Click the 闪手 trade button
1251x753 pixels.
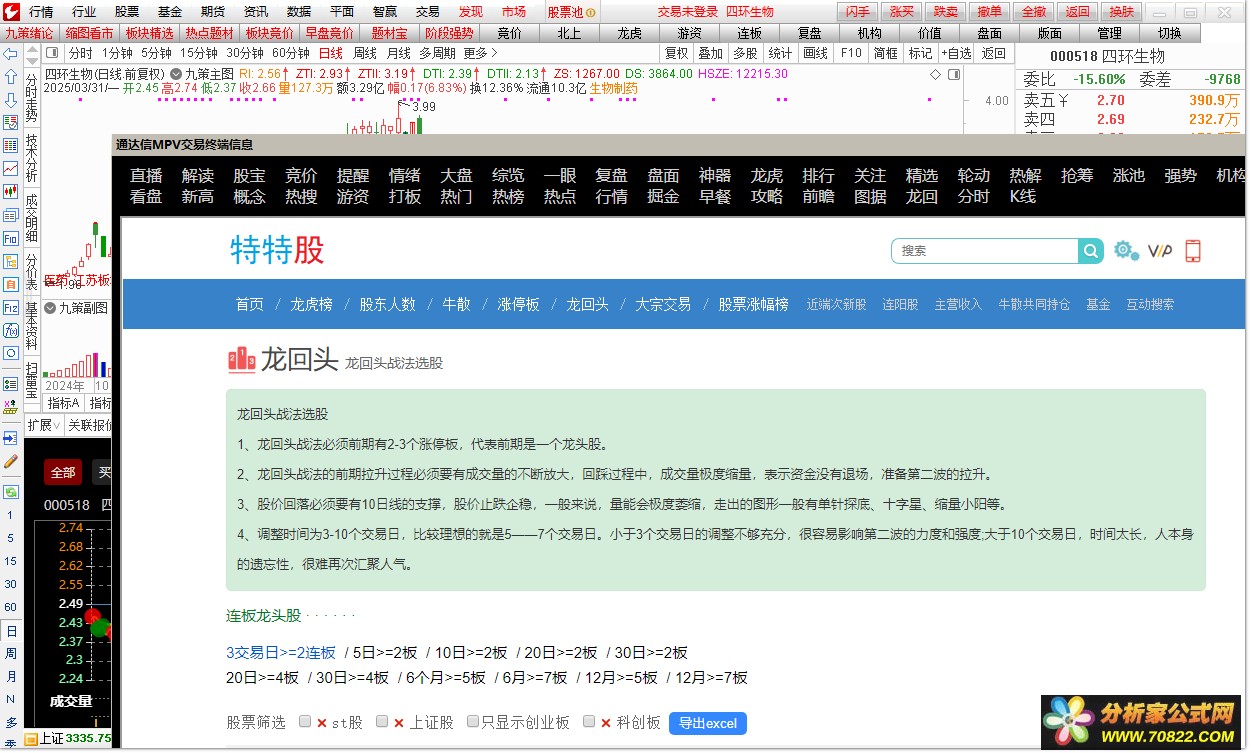tap(857, 12)
